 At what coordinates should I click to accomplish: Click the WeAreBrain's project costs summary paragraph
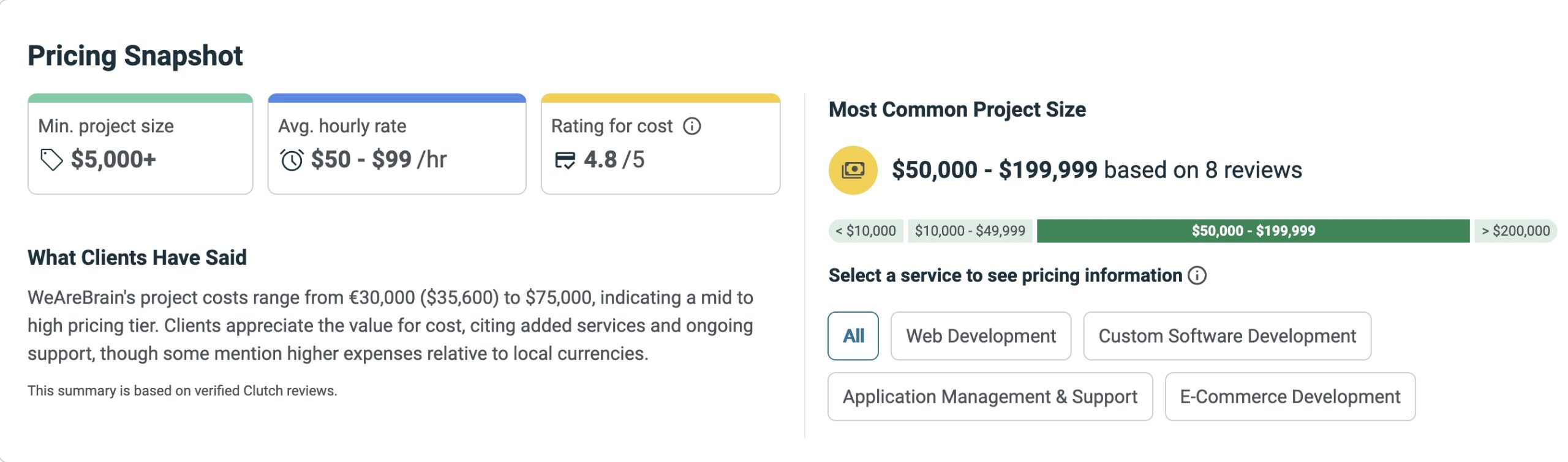(x=390, y=326)
